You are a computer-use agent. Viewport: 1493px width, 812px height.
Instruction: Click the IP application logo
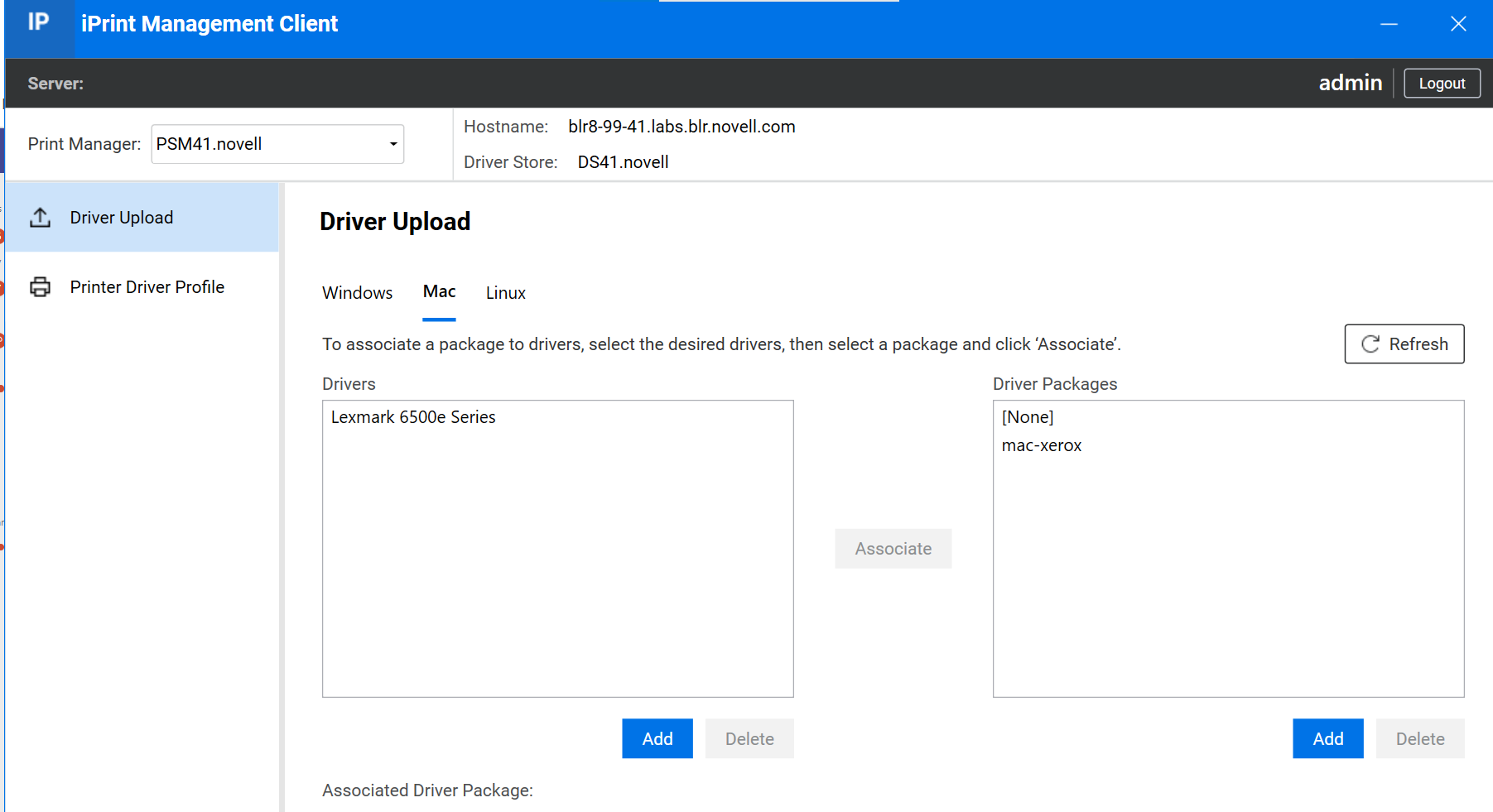[x=38, y=22]
